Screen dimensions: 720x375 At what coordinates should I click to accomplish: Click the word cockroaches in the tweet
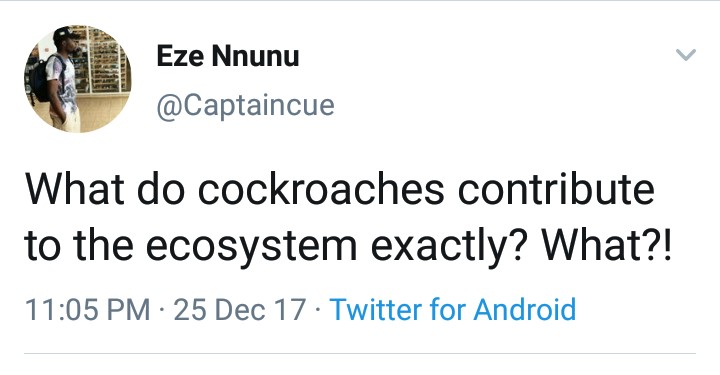click(x=321, y=189)
